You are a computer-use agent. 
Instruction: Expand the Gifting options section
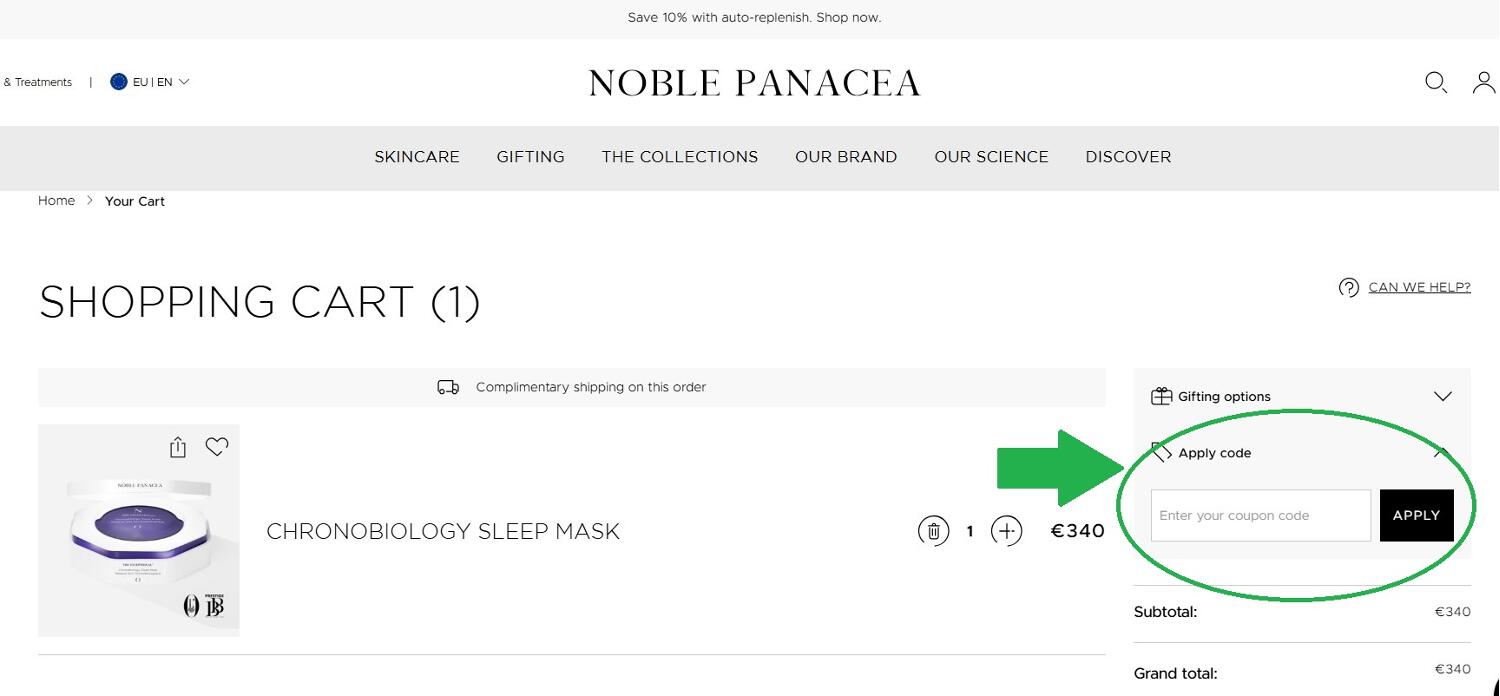tap(1443, 396)
